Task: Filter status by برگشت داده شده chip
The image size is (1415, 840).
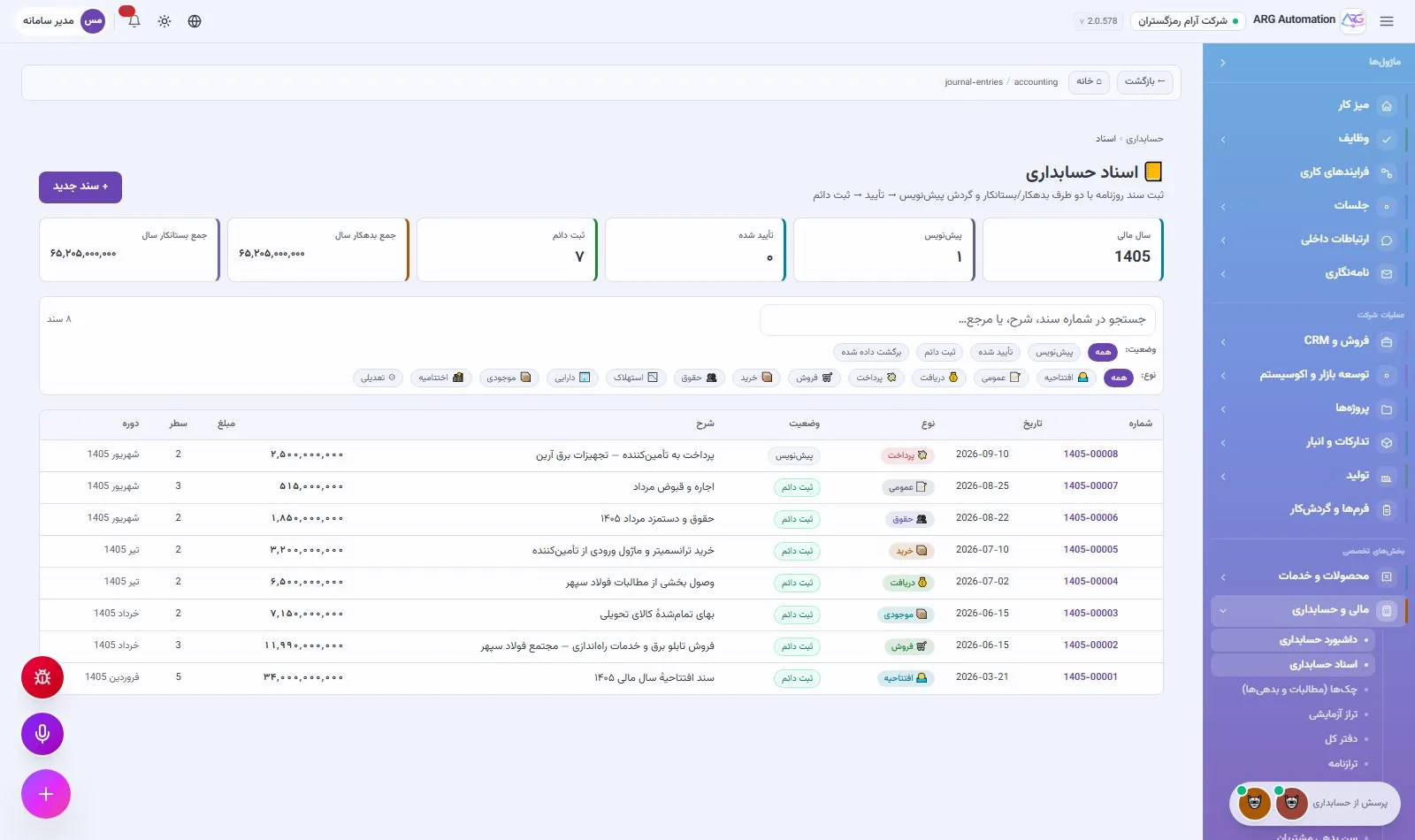Action: (871, 352)
